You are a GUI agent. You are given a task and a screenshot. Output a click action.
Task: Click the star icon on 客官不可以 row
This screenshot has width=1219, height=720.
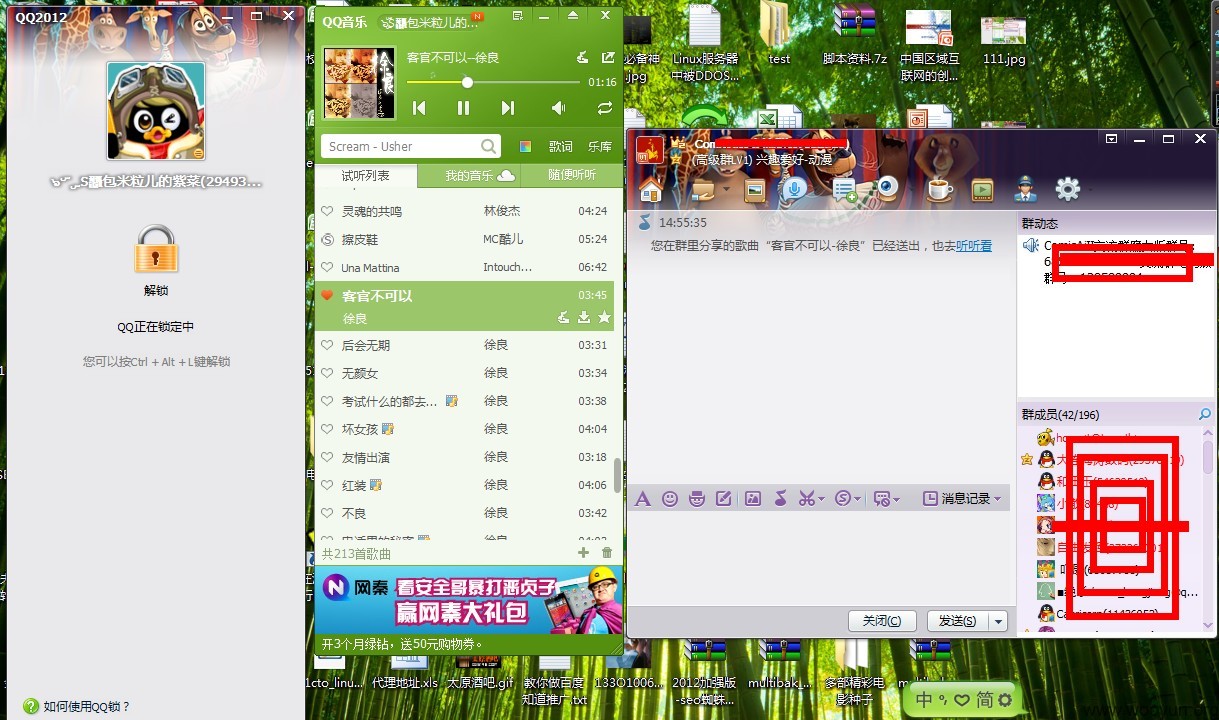click(x=604, y=318)
